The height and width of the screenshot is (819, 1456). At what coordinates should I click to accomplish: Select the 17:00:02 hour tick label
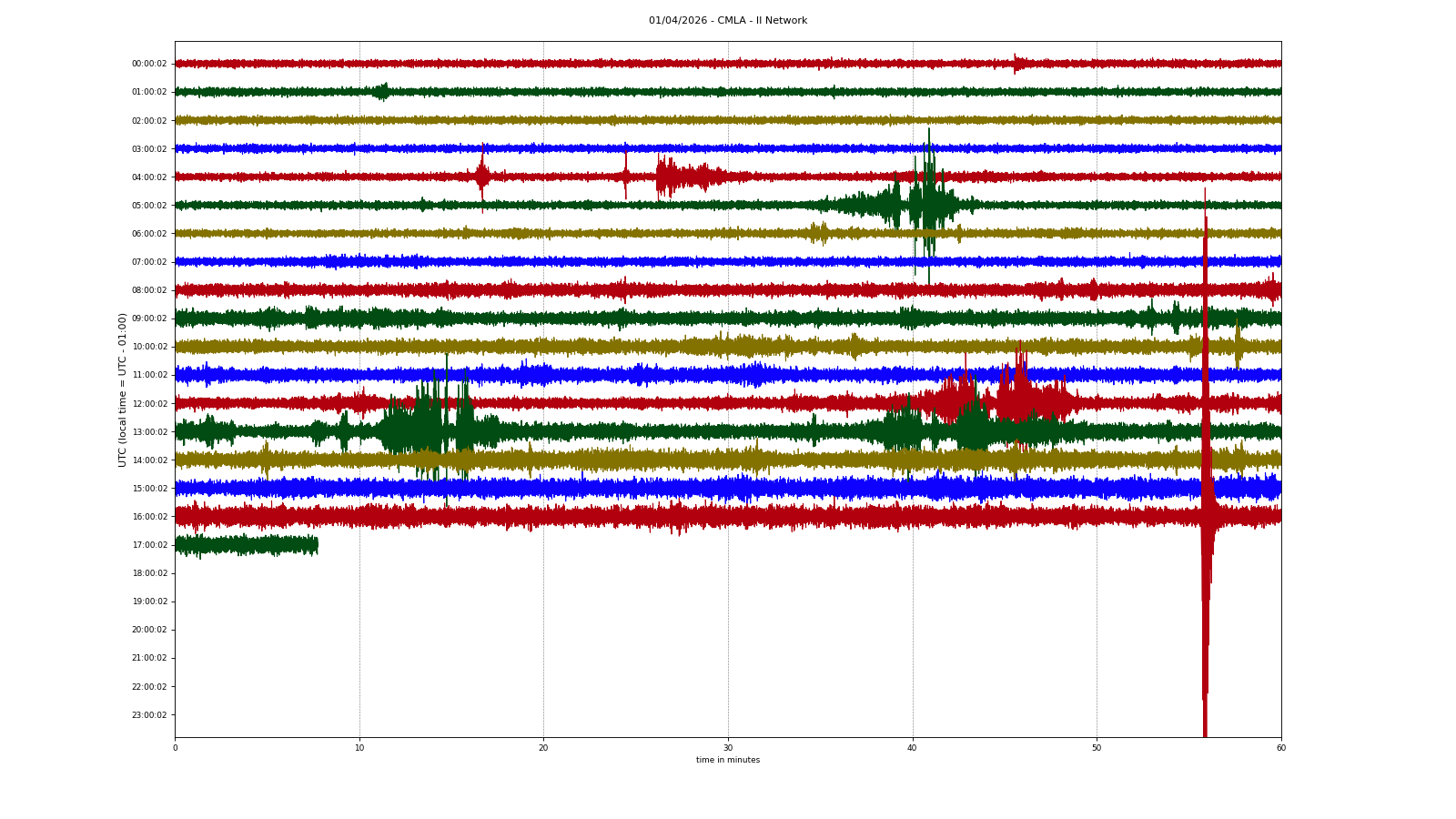[149, 545]
